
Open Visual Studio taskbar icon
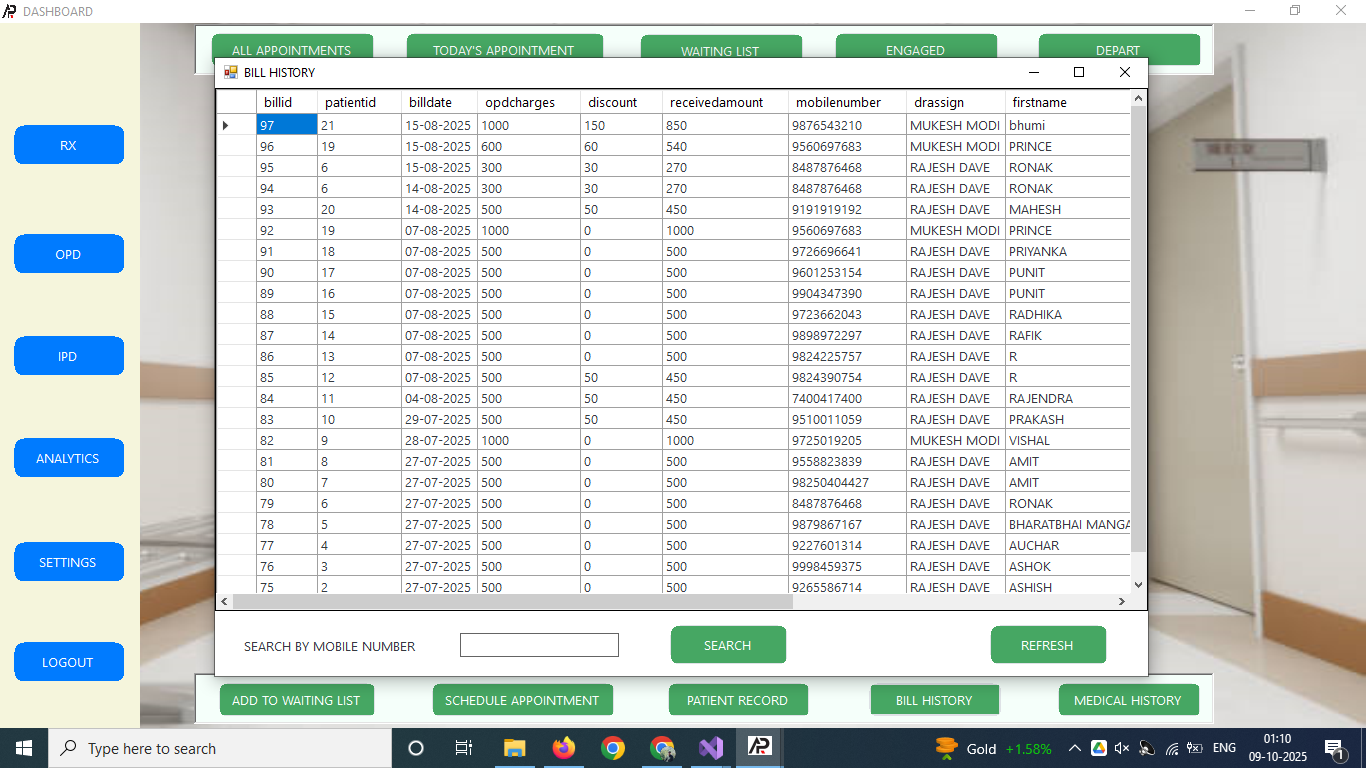point(711,748)
